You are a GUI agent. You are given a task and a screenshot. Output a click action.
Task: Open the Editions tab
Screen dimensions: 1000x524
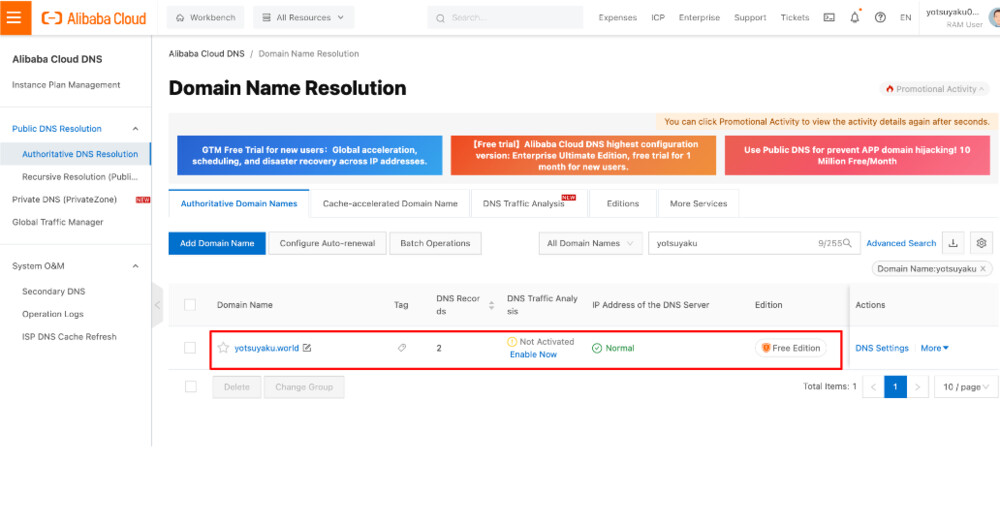click(x=622, y=203)
